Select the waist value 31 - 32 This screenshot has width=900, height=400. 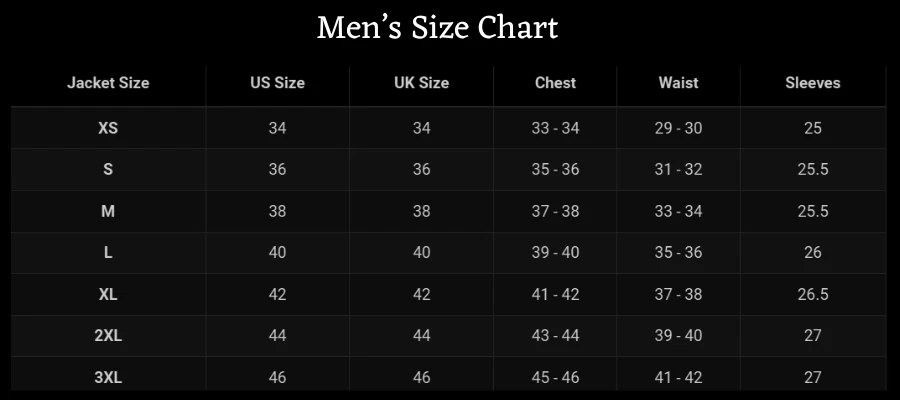pos(678,170)
